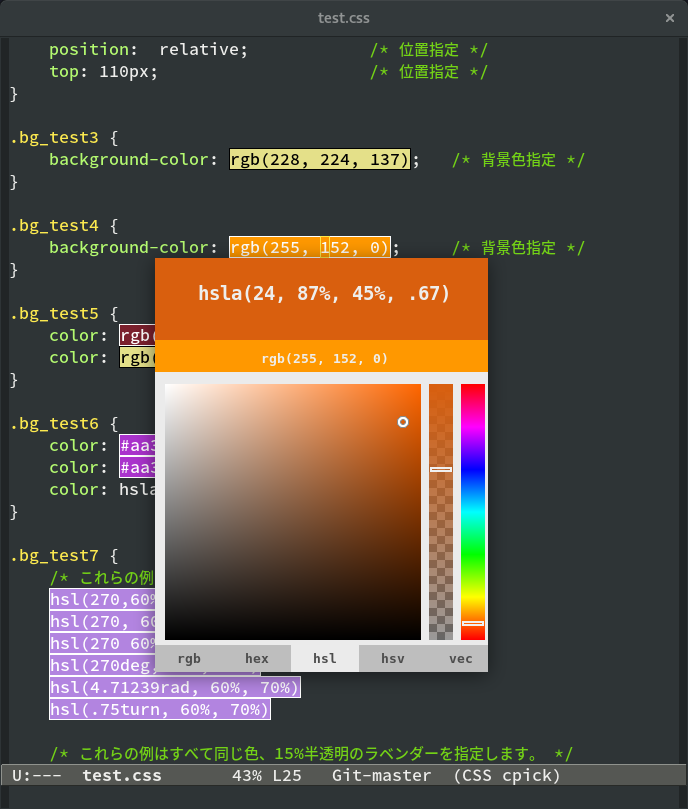Click the yellow rgb value in bg_test5

click(137, 357)
